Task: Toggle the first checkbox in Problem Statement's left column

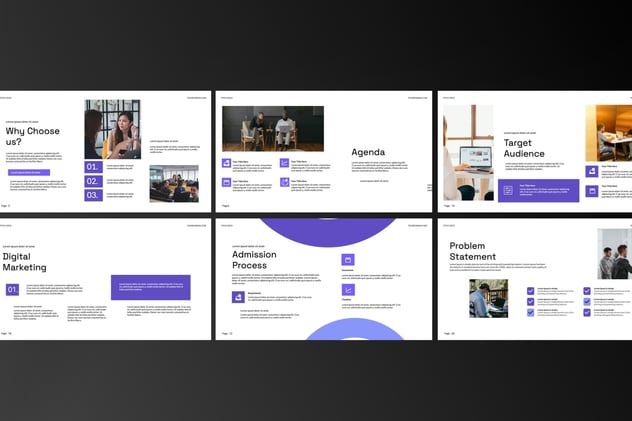Action: tap(531, 290)
